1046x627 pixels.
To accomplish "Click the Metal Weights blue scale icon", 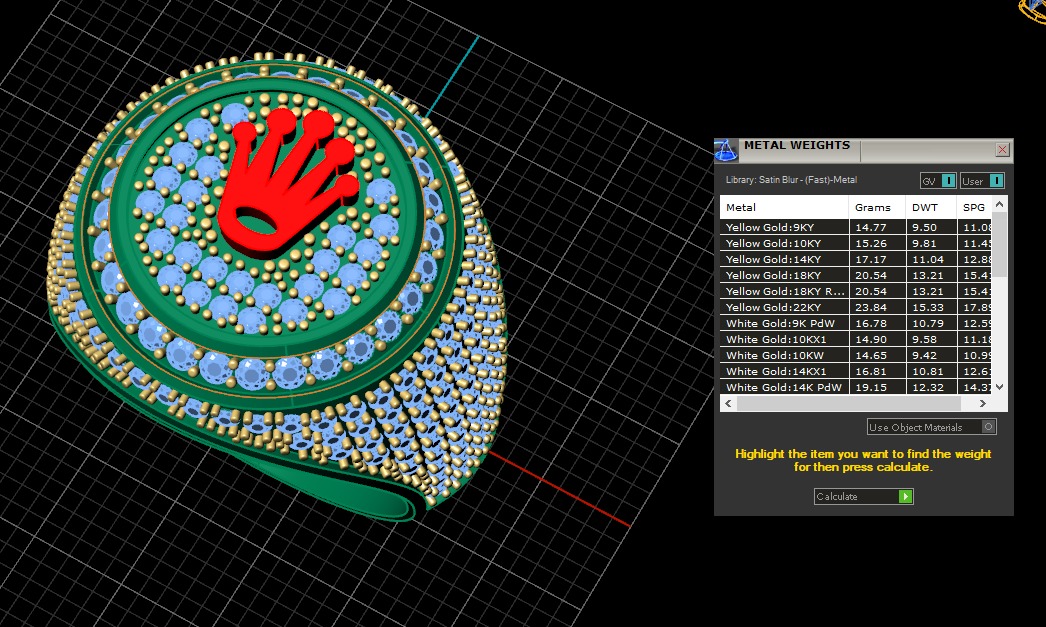I will click(x=726, y=151).
